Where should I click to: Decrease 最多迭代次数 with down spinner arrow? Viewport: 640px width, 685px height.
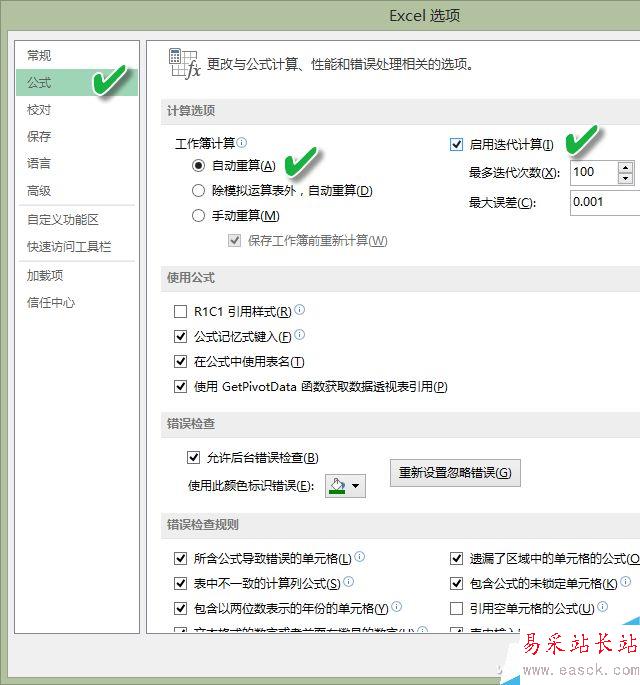click(626, 178)
